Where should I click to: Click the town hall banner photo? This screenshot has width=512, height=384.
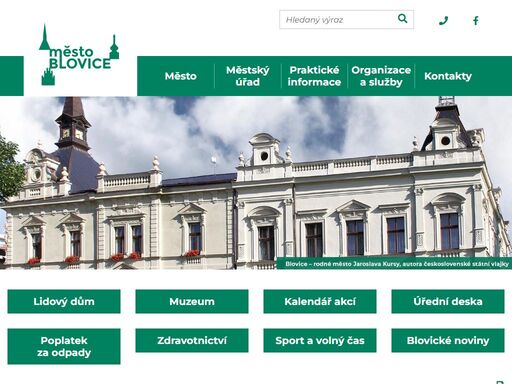click(x=256, y=183)
